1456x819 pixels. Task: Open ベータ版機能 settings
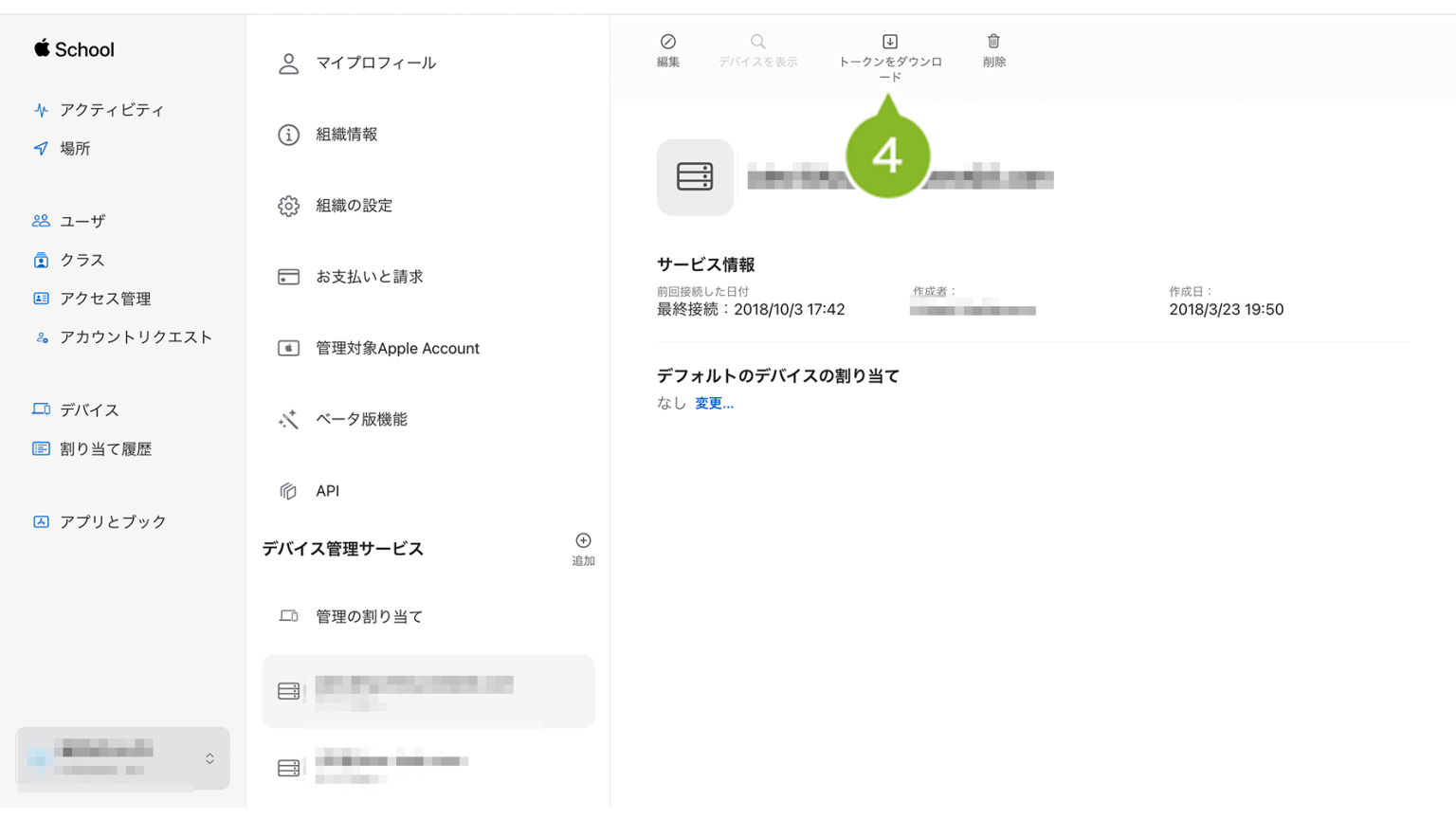click(x=361, y=419)
